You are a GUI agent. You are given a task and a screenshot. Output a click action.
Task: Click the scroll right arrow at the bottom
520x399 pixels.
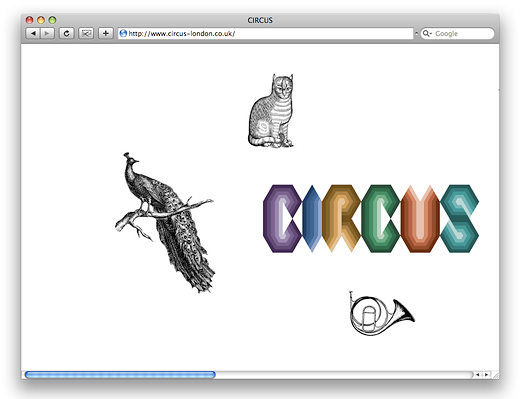[486, 375]
